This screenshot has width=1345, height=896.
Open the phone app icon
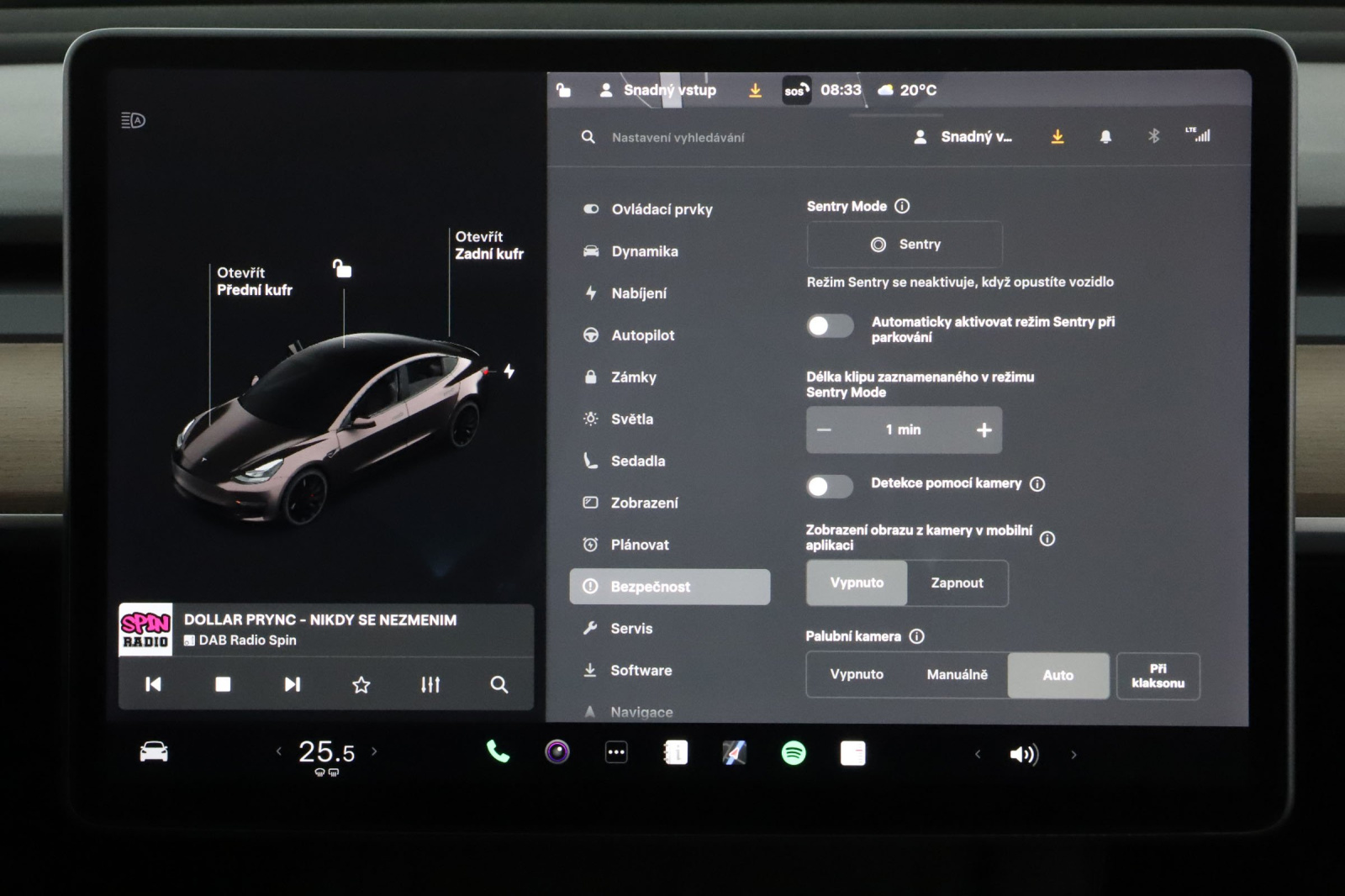point(498,752)
